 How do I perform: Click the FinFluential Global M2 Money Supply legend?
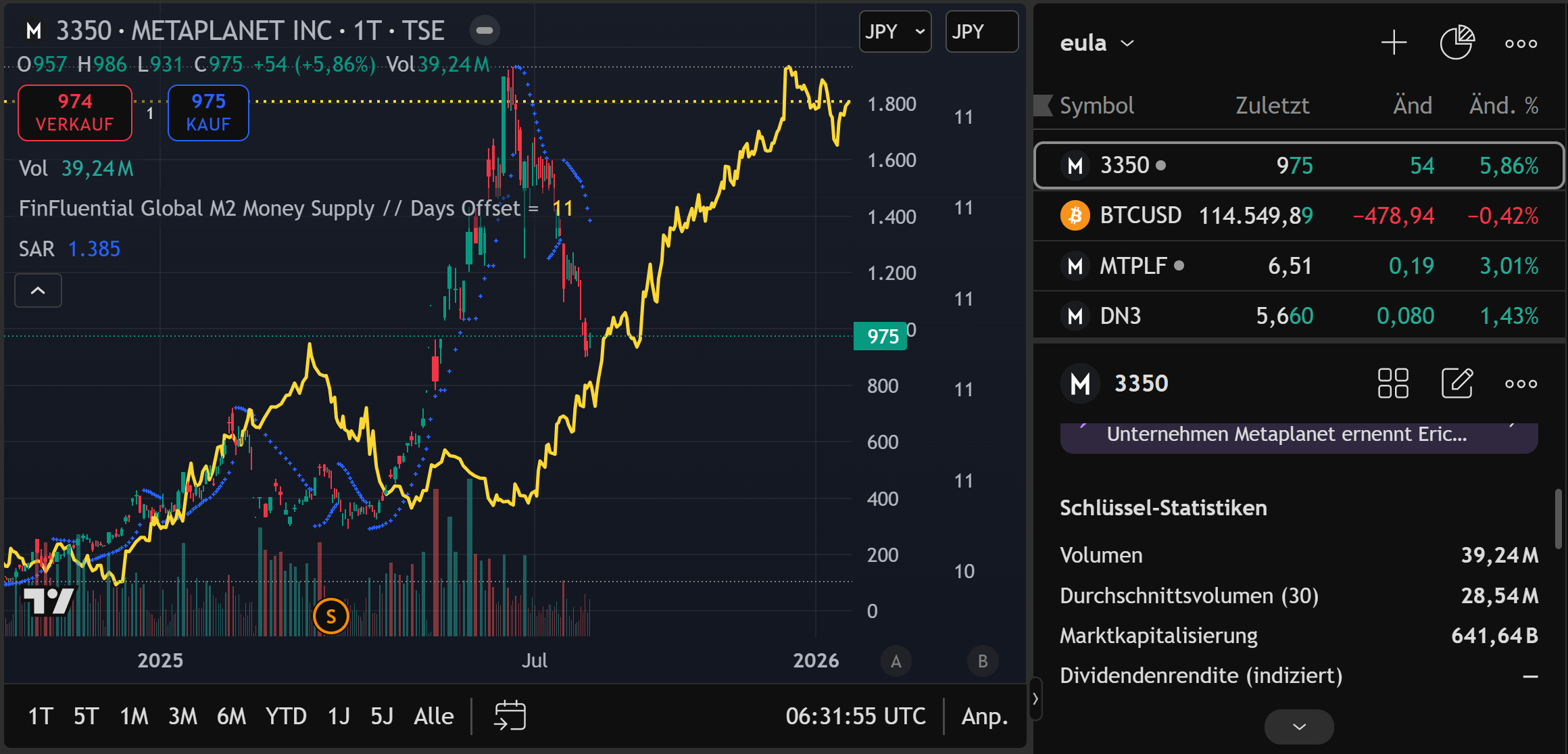point(296,208)
